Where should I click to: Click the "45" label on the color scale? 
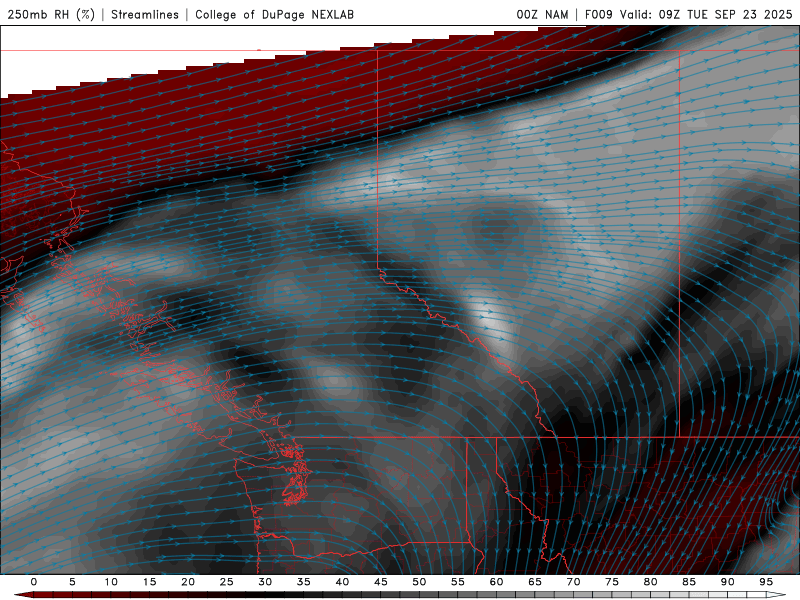coord(381,582)
